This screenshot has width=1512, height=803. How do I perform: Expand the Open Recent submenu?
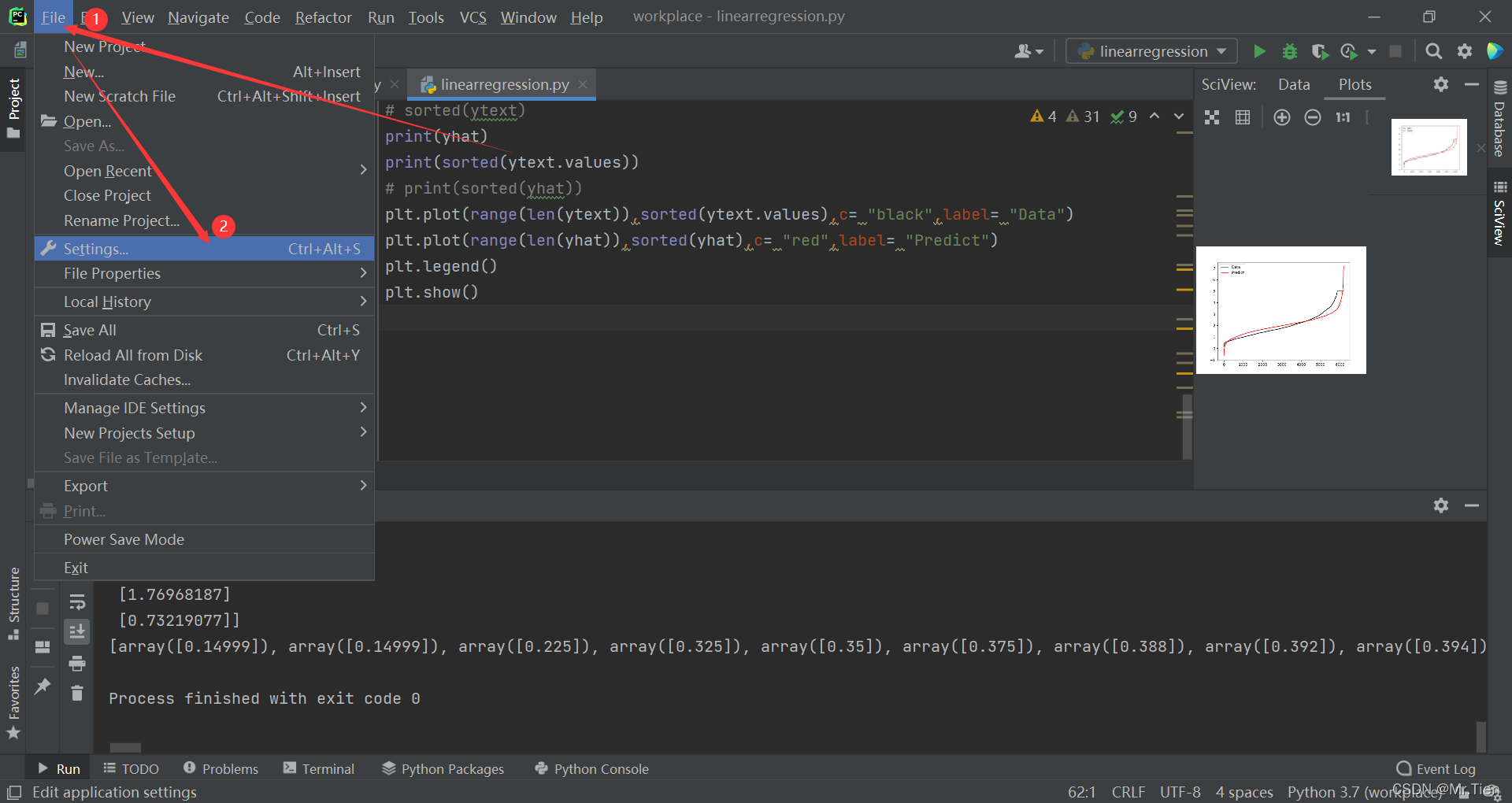(x=204, y=171)
